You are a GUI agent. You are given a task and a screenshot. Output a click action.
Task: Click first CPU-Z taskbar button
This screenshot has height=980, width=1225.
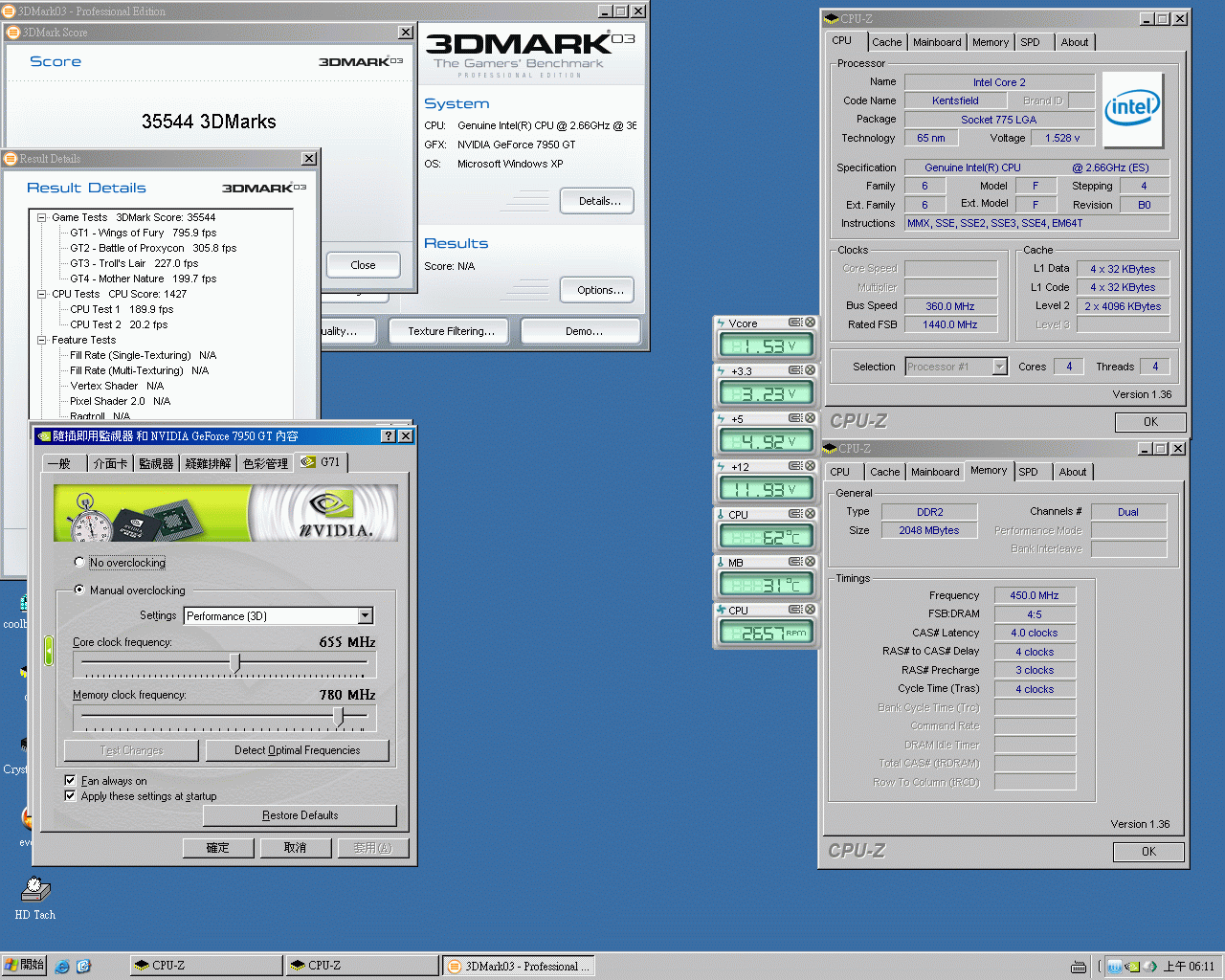(207, 966)
